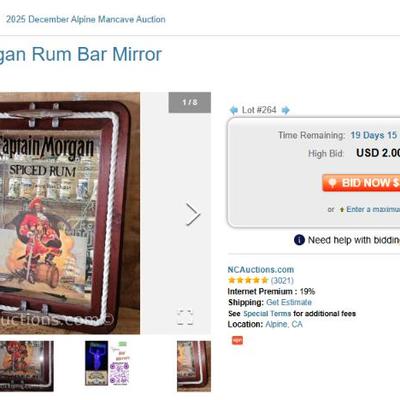Select the third thumbnail showing the frame edge
This screenshot has width=400, height=400.
[194, 366]
